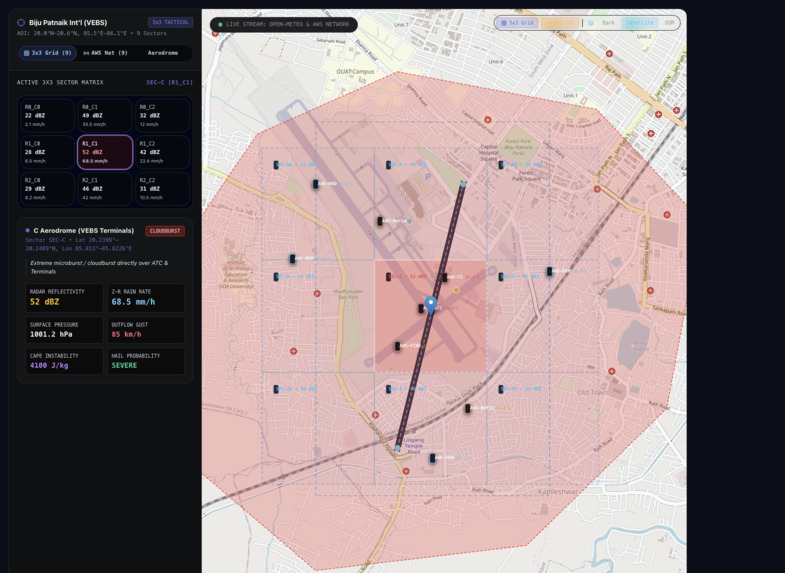Click the 68.5 mm/h Z-R rain rate value

tap(133, 302)
